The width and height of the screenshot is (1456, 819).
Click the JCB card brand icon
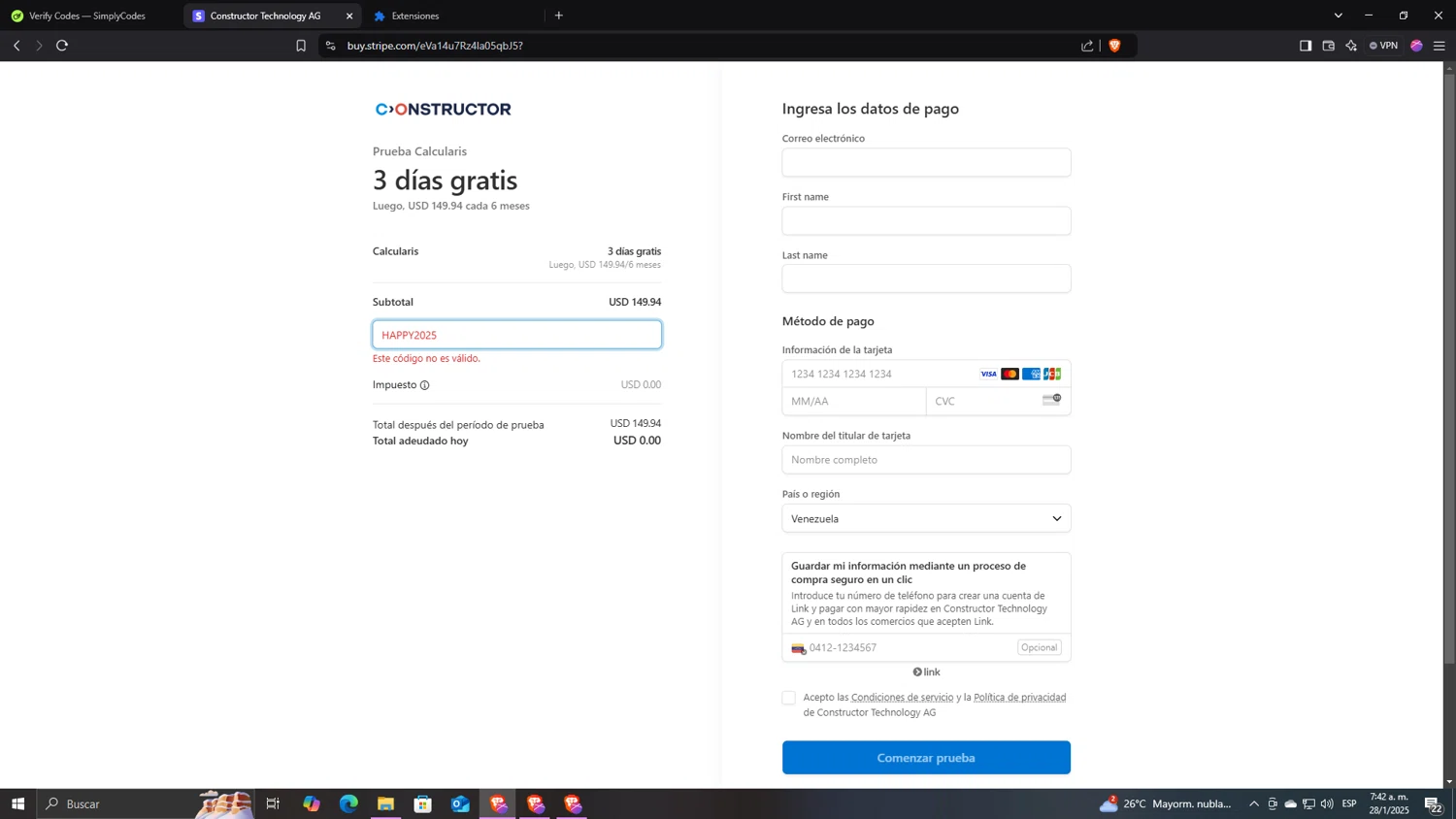pyautogui.click(x=1052, y=374)
